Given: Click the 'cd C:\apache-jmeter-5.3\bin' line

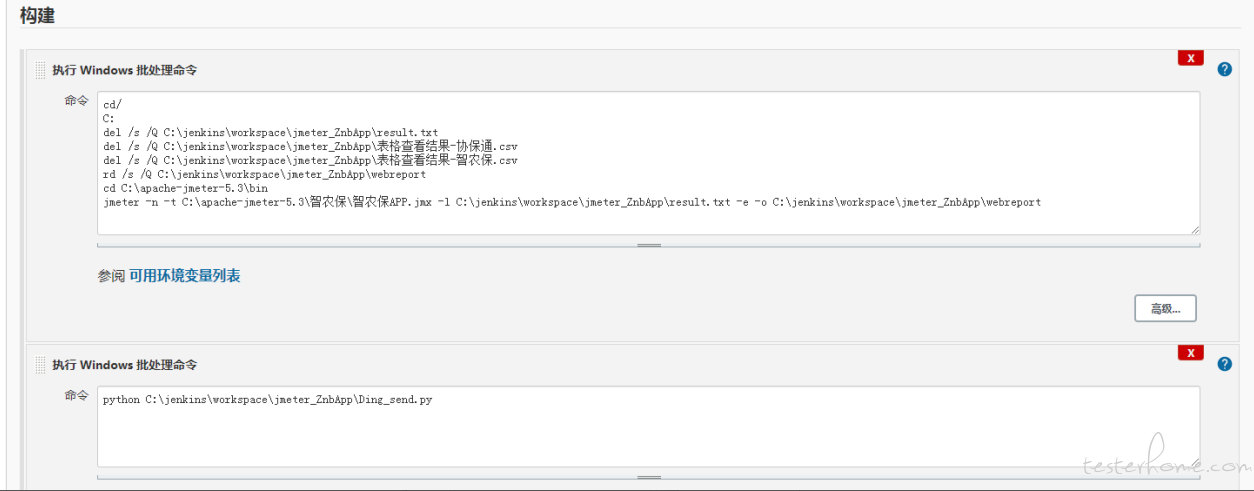Looking at the screenshot, I should pyautogui.click(x=185, y=188).
